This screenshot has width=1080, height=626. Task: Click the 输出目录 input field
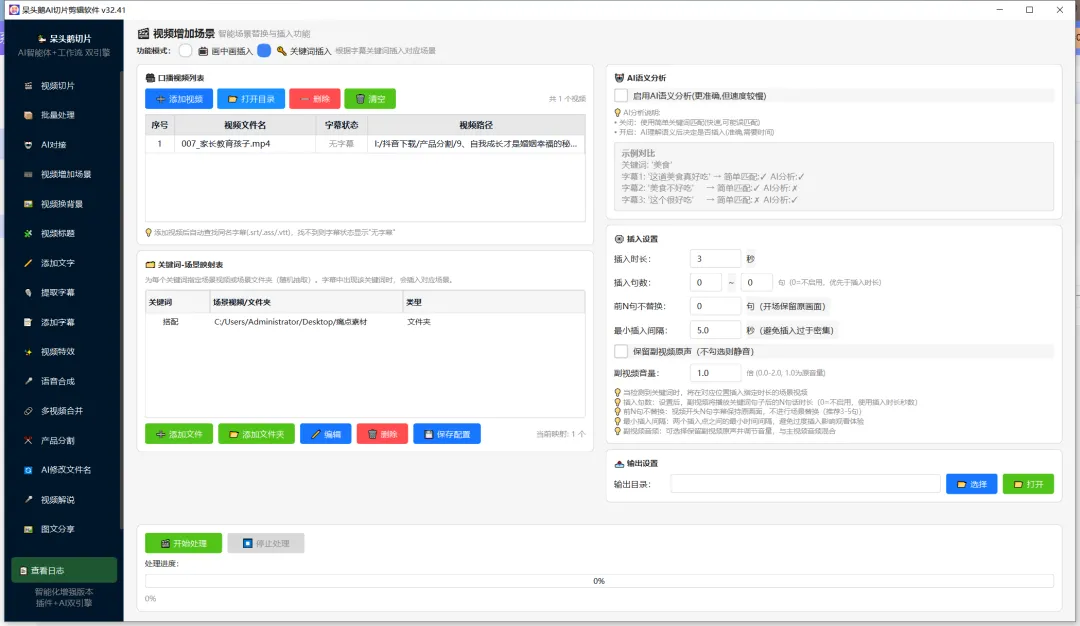(805, 484)
